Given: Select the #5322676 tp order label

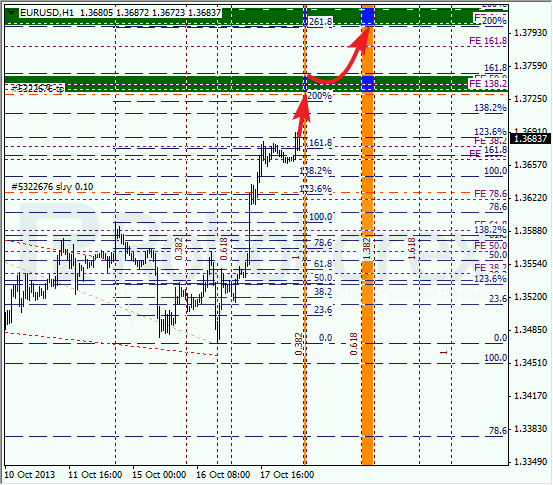Looking at the screenshot, I should [37, 88].
